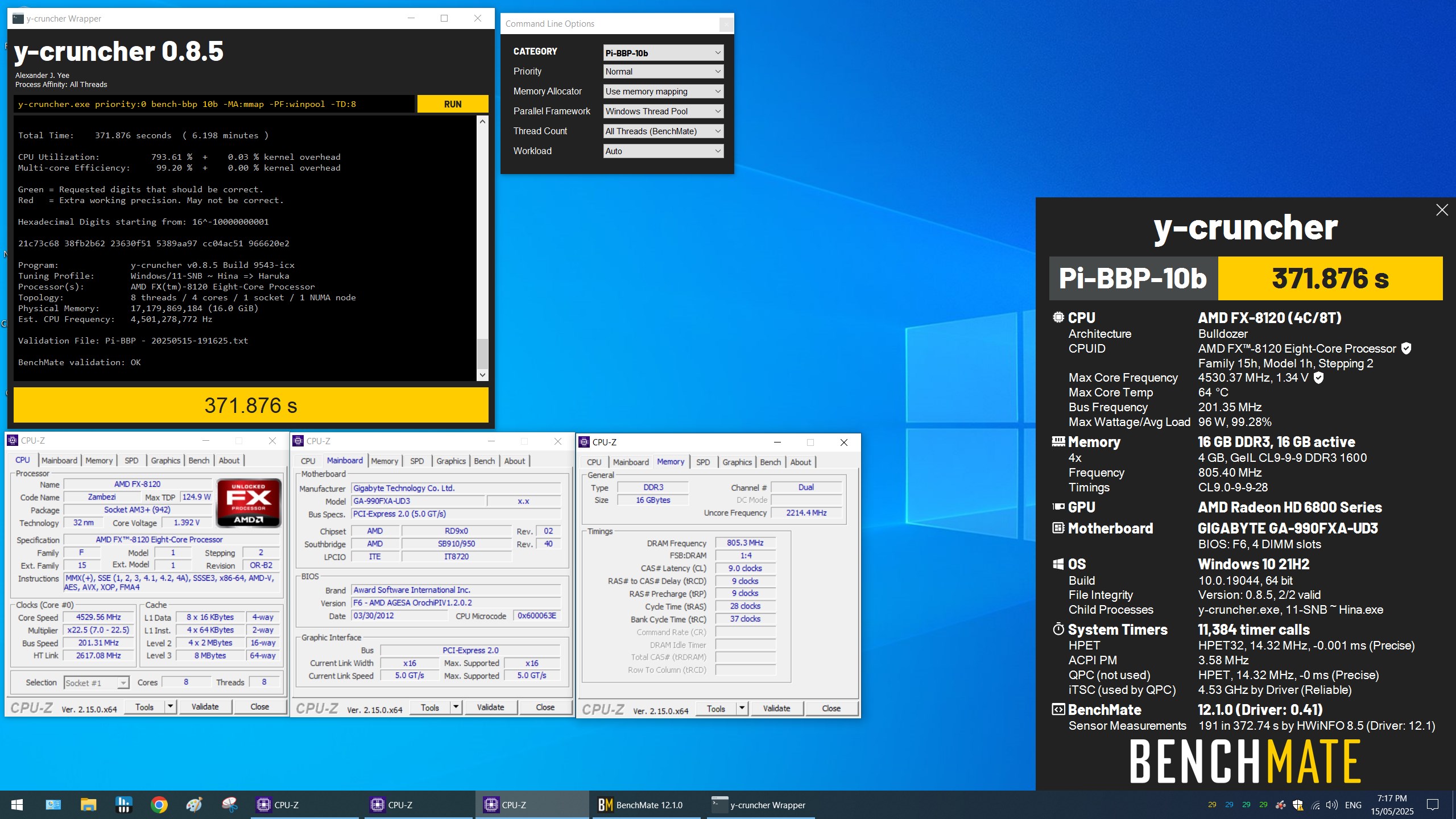Open Graphics tab in left CPU-Z window
Screen dimensions: 1456x819
166,460
